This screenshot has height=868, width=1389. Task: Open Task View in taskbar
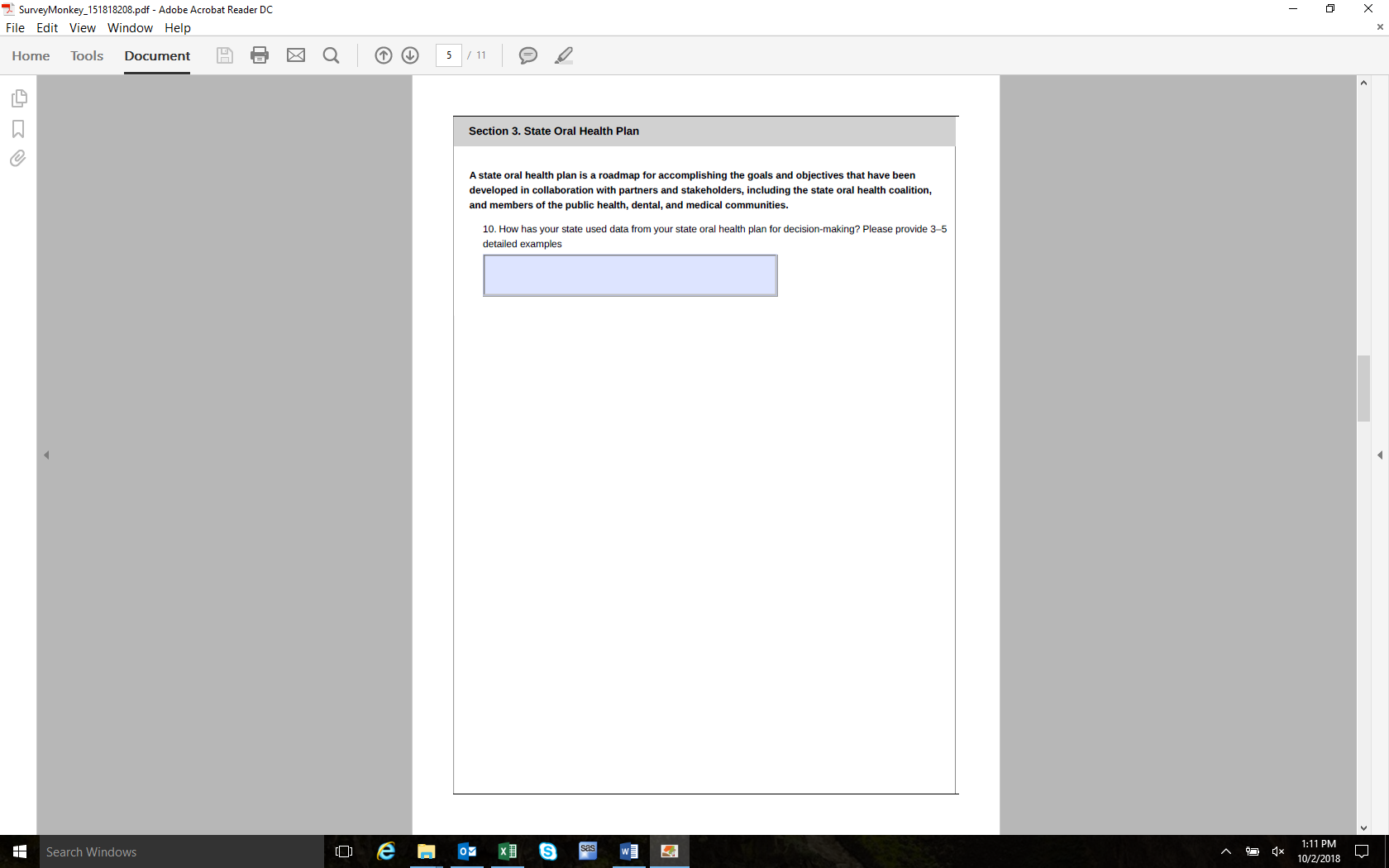344,851
